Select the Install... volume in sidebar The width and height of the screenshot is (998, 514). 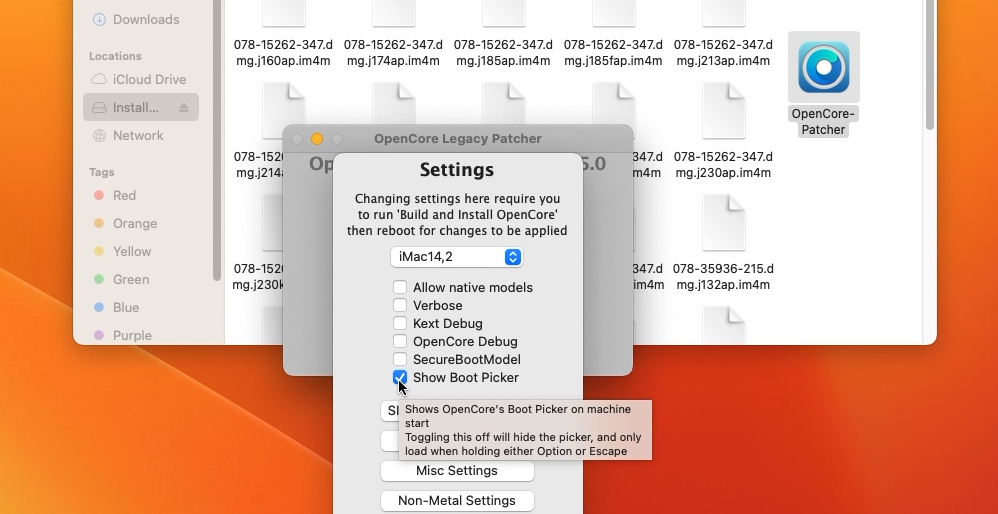tap(140, 108)
